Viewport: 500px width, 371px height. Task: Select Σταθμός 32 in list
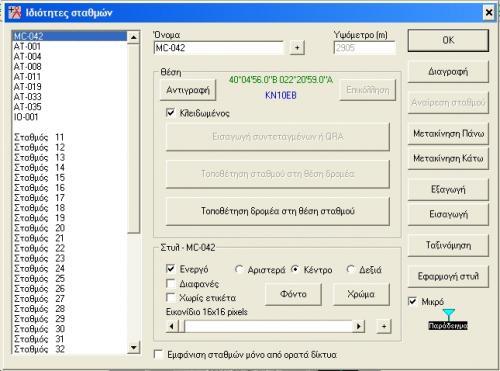tap(70, 349)
